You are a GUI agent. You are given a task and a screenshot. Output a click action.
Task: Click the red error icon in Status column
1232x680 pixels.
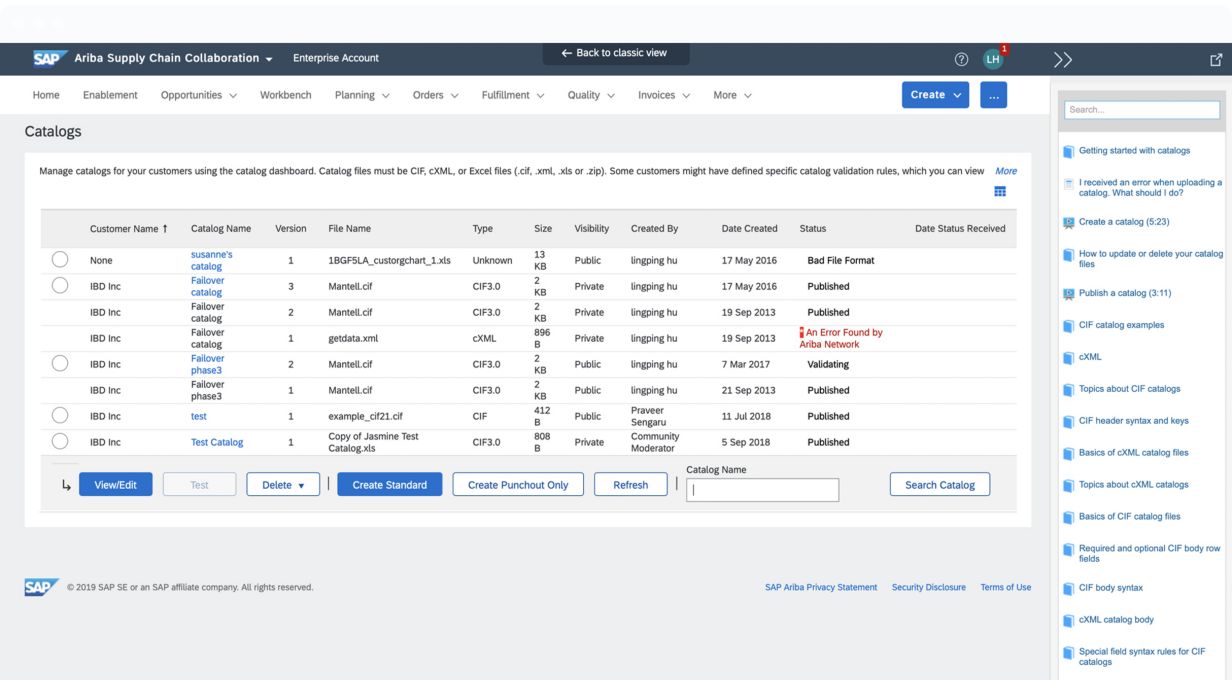pyautogui.click(x=802, y=333)
